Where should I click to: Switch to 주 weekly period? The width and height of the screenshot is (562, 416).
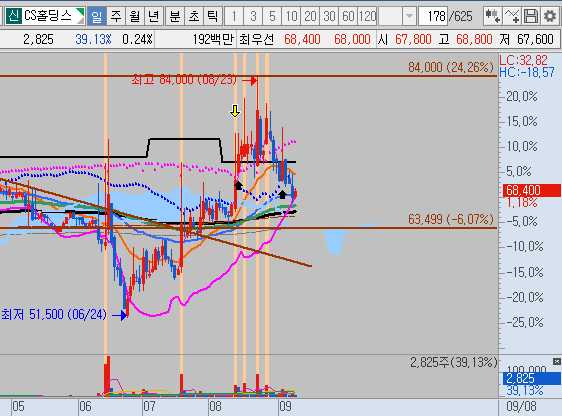[116, 16]
